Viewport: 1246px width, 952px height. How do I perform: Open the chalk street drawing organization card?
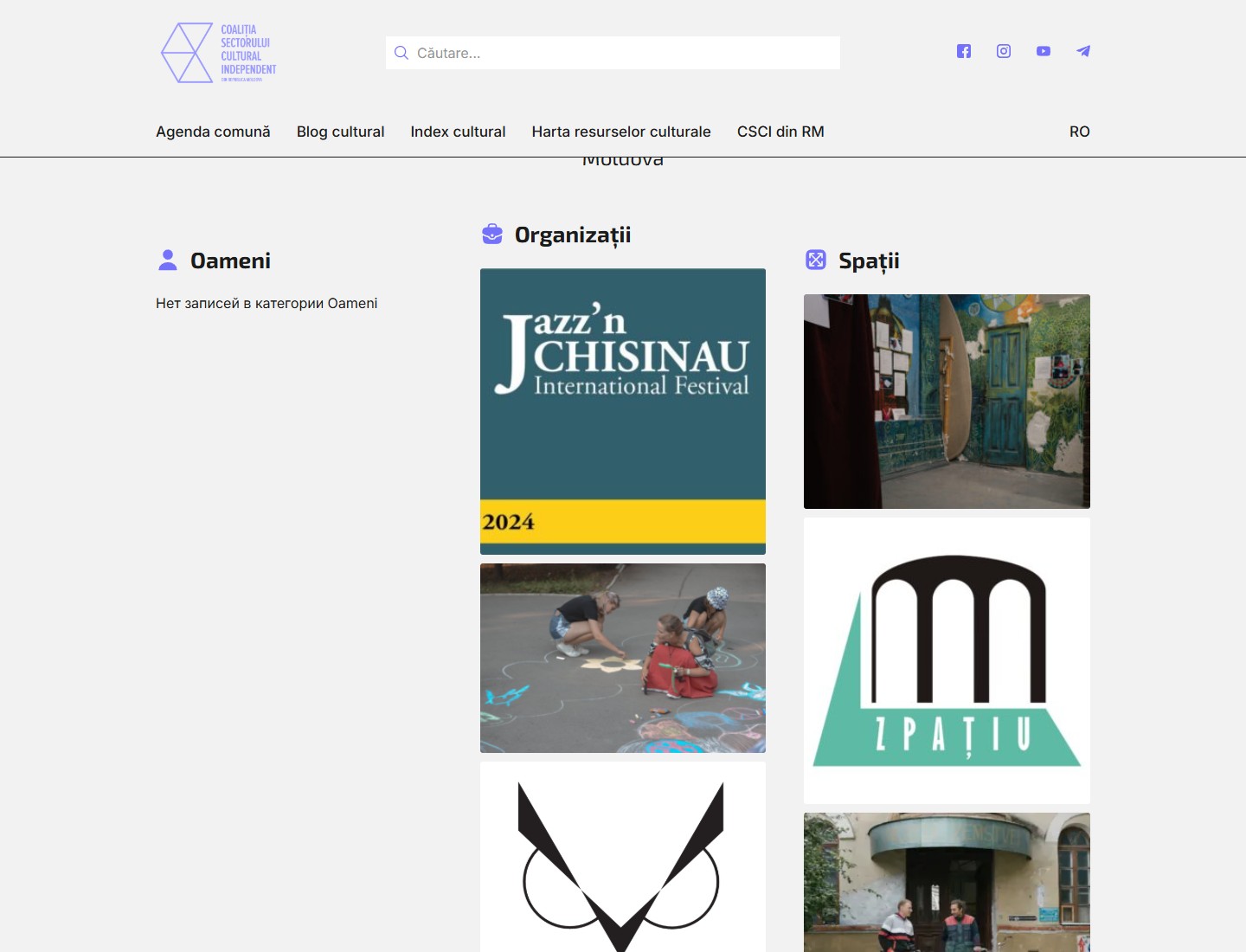623,658
